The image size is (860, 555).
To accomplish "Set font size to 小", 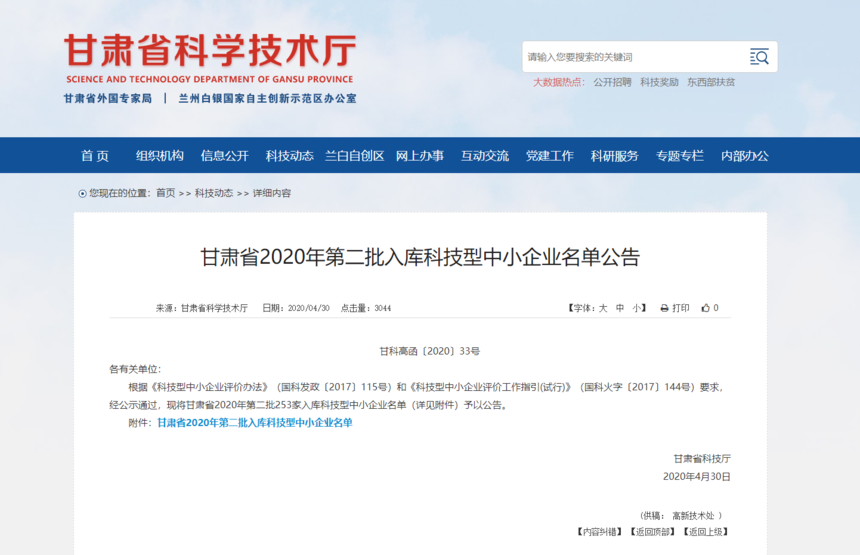I will click(x=636, y=308).
